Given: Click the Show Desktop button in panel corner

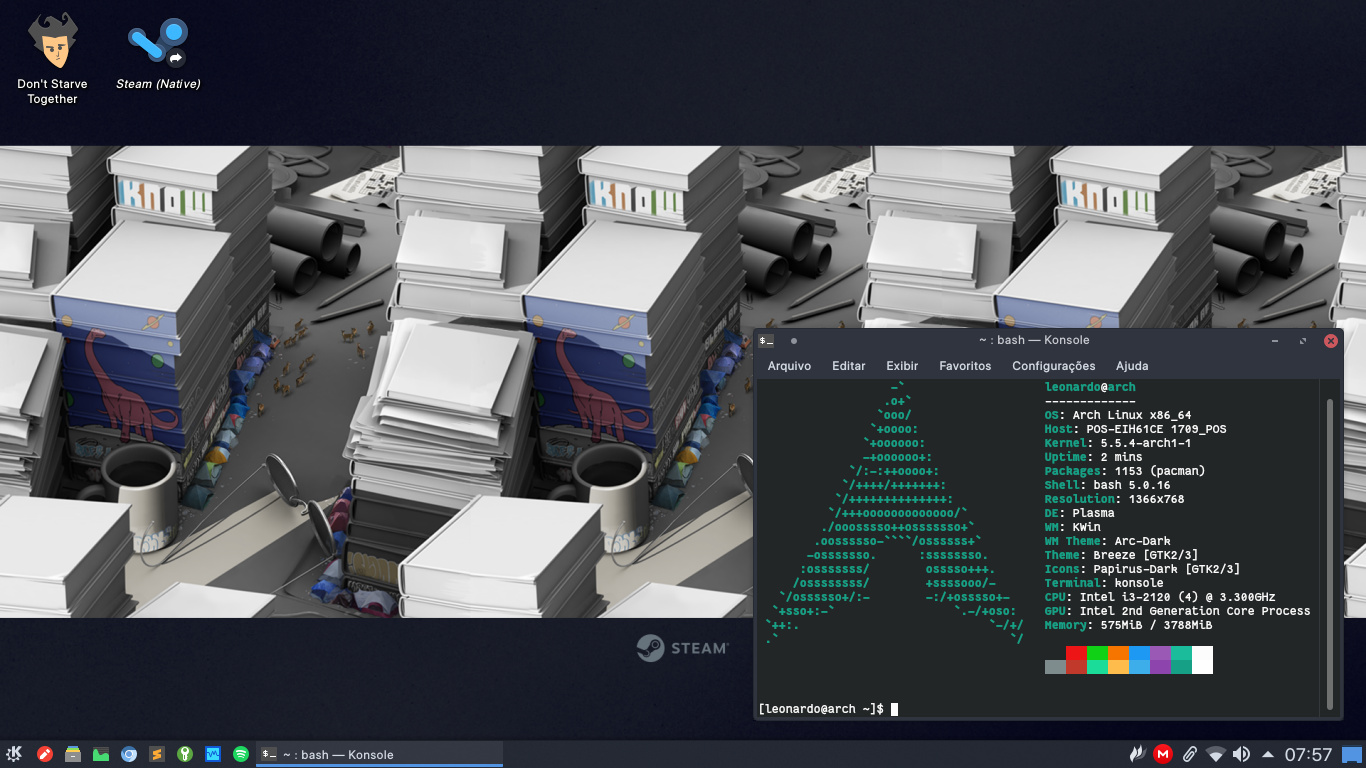Looking at the screenshot, I should 1352,754.
